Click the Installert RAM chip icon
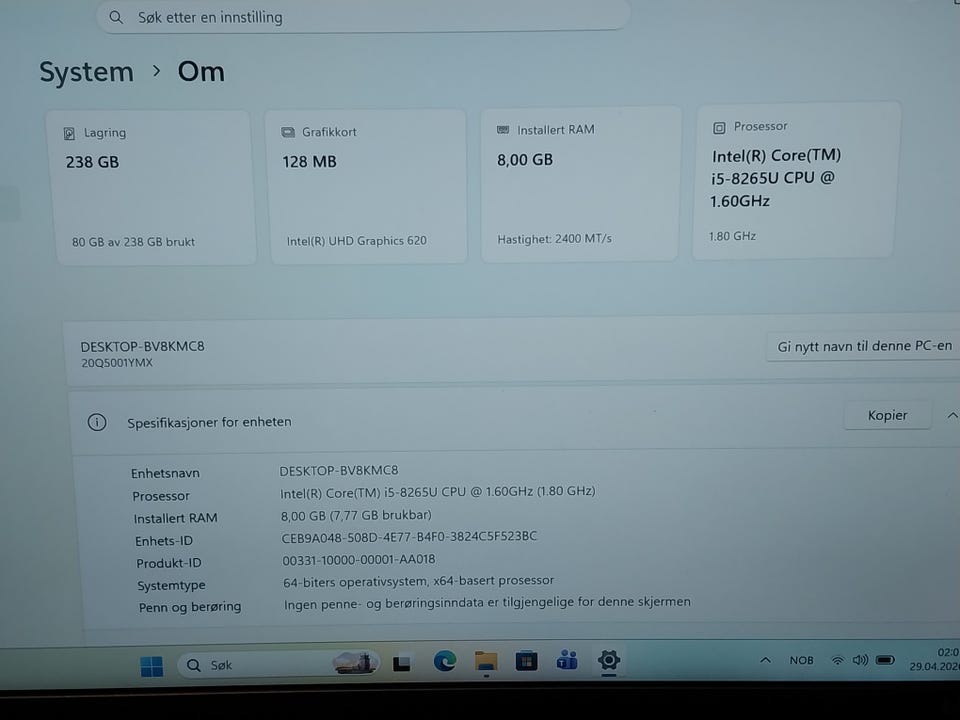Image resolution: width=960 pixels, height=720 pixels. tap(503, 130)
